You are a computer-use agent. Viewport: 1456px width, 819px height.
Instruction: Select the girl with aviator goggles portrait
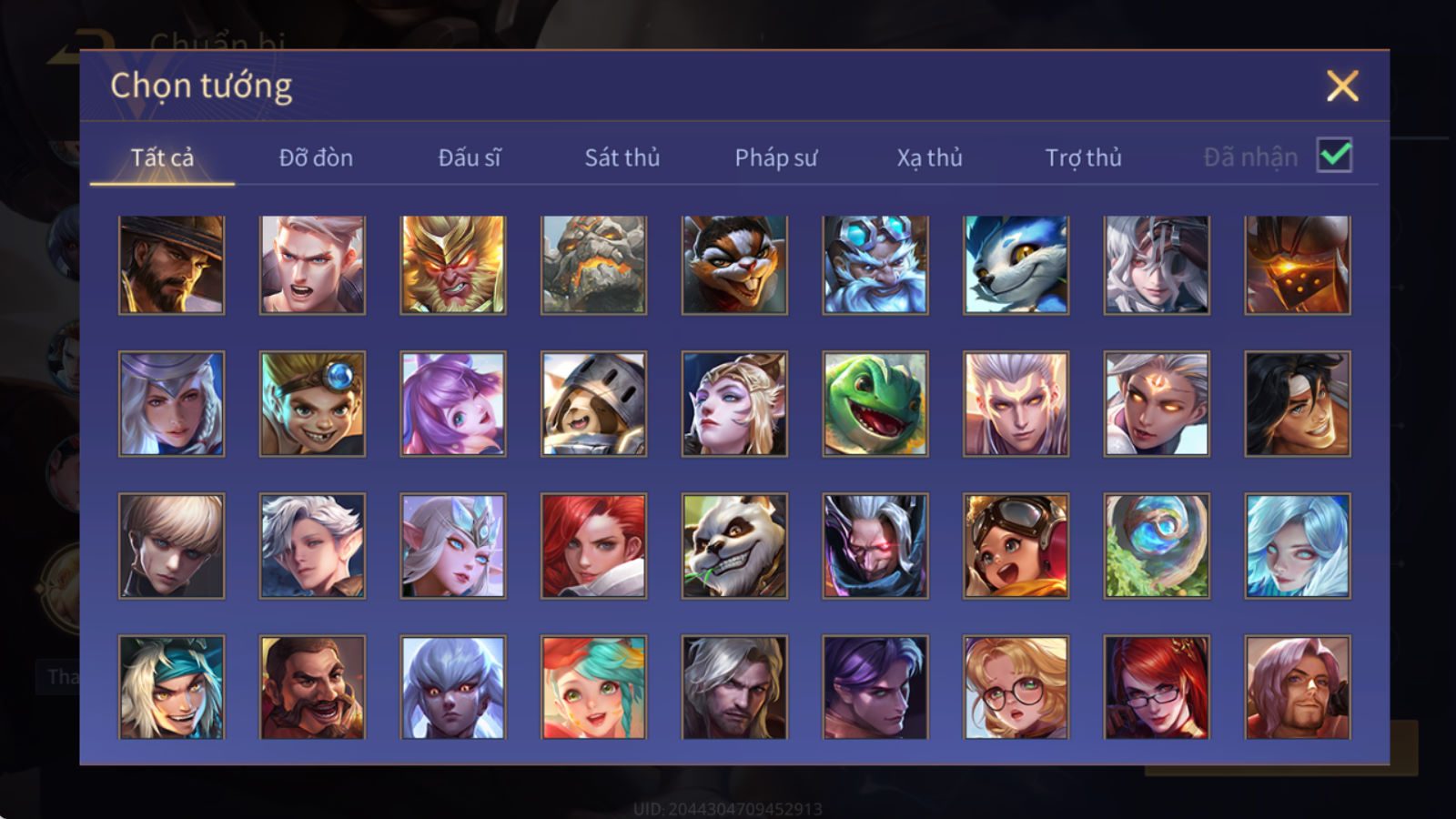tap(1016, 546)
